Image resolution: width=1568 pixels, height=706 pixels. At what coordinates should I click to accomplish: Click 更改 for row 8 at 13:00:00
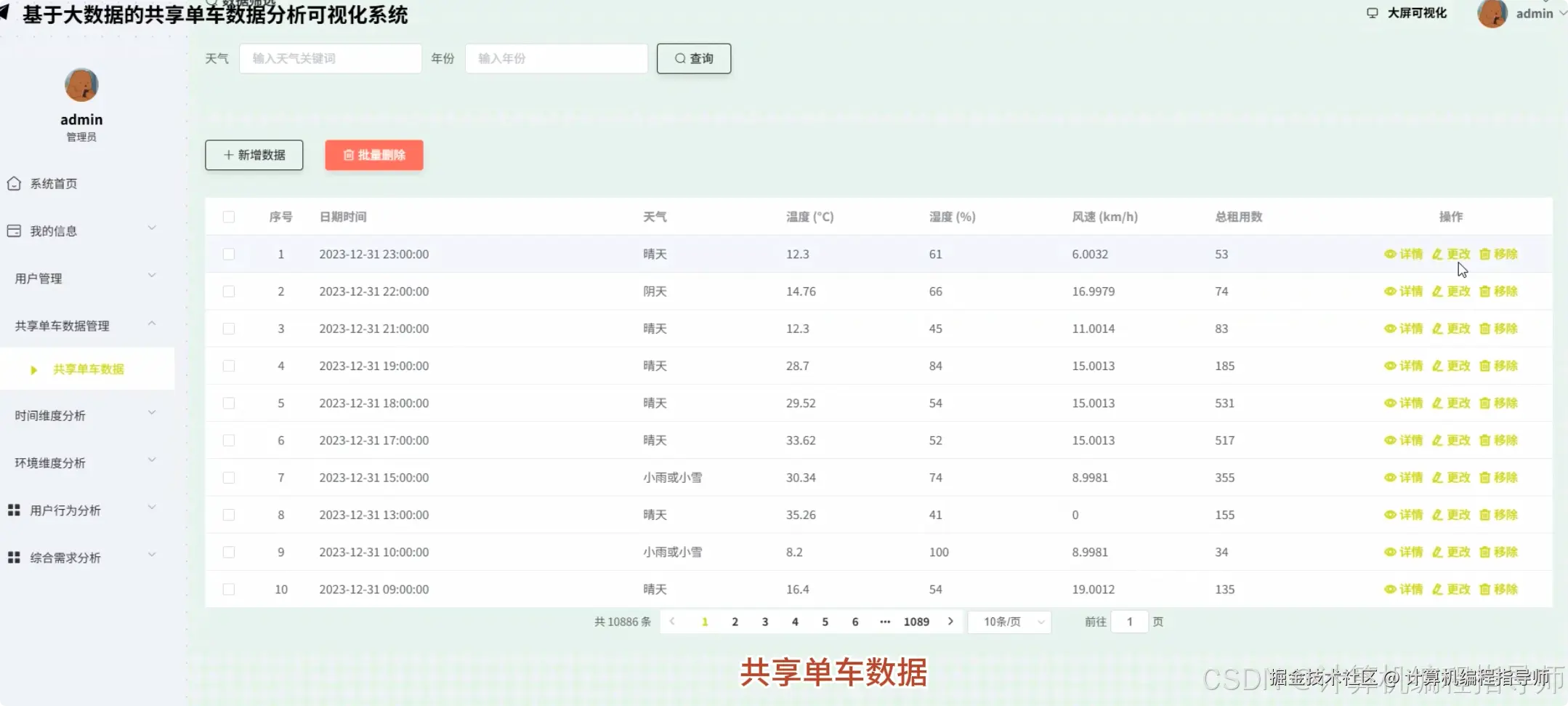(1451, 514)
